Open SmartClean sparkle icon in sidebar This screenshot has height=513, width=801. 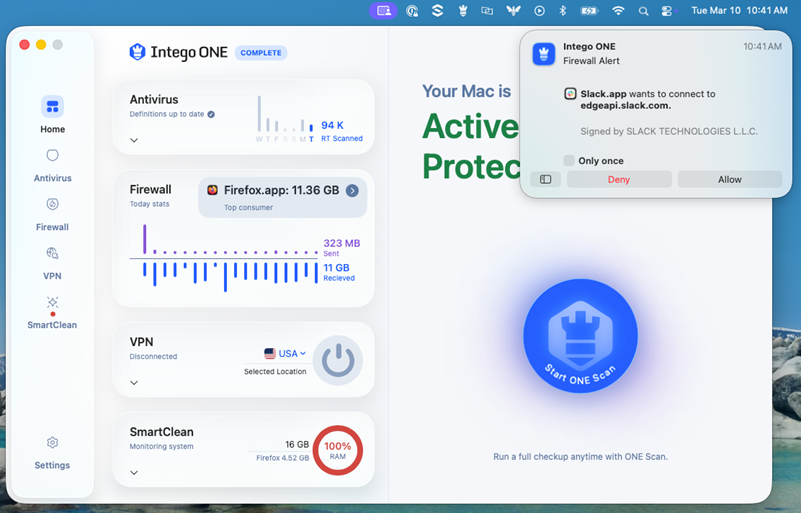[52, 302]
